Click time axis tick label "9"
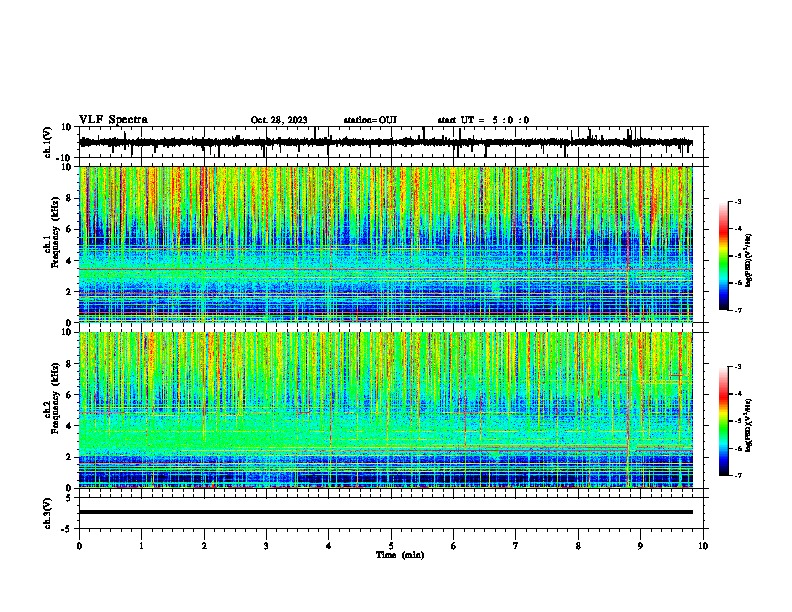The height and width of the screenshot is (612, 792). 640,546
